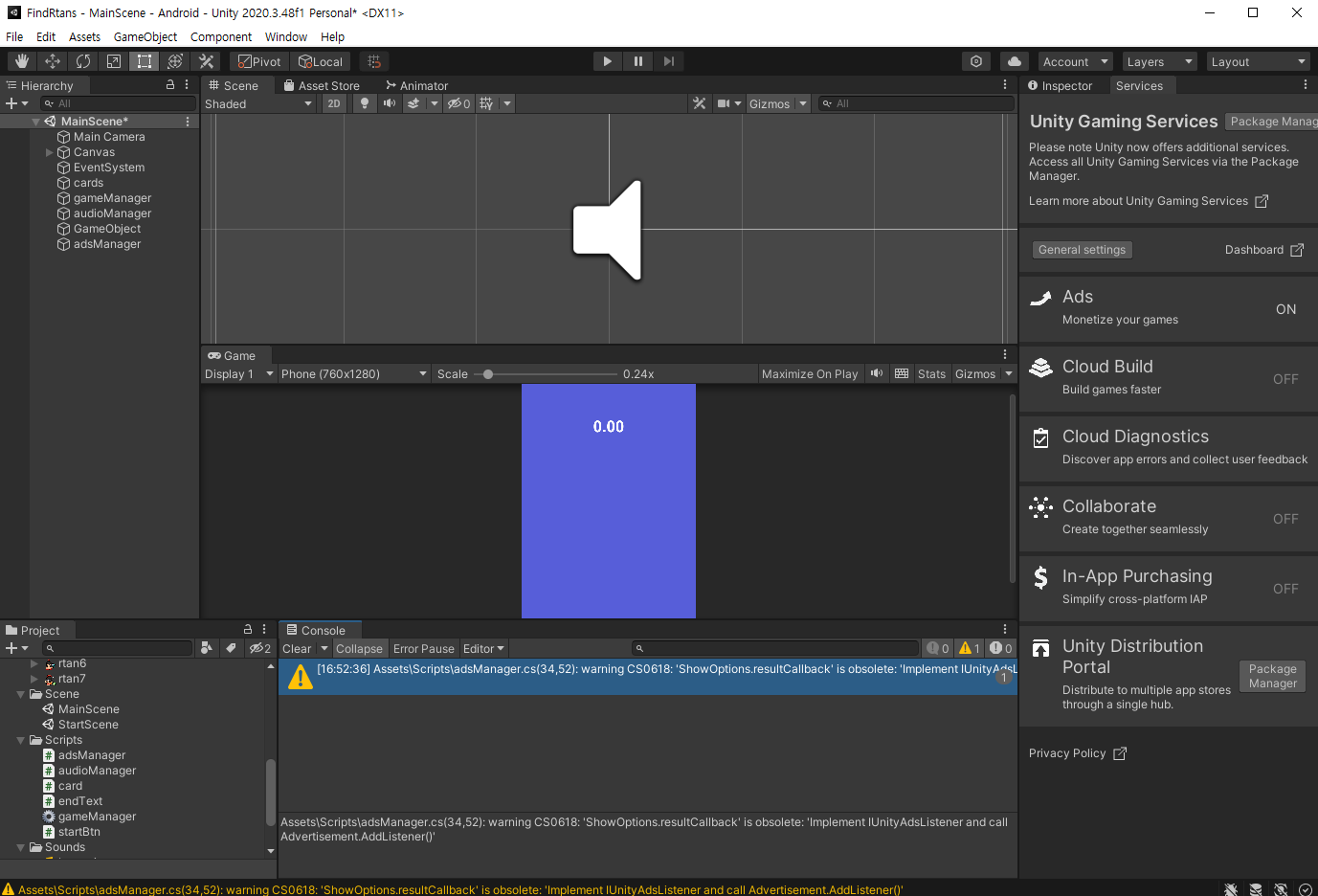
Task: Click the cloud Services icon
Action: (1015, 61)
